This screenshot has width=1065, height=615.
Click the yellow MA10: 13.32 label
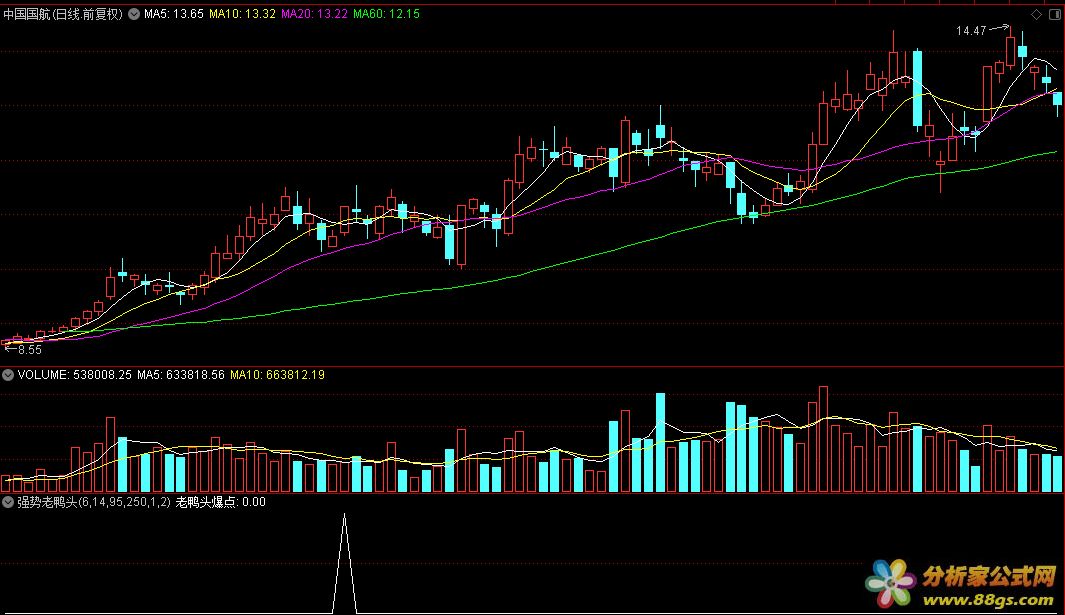tap(242, 14)
